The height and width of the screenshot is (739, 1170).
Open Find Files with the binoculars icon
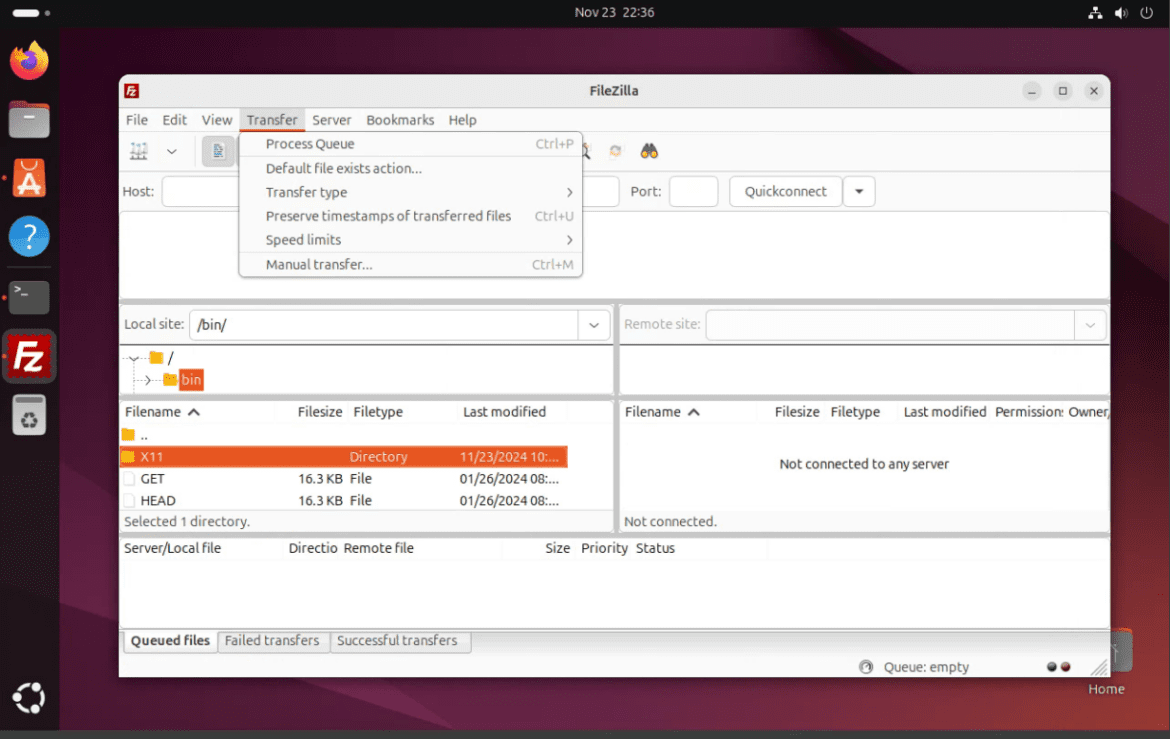(648, 151)
